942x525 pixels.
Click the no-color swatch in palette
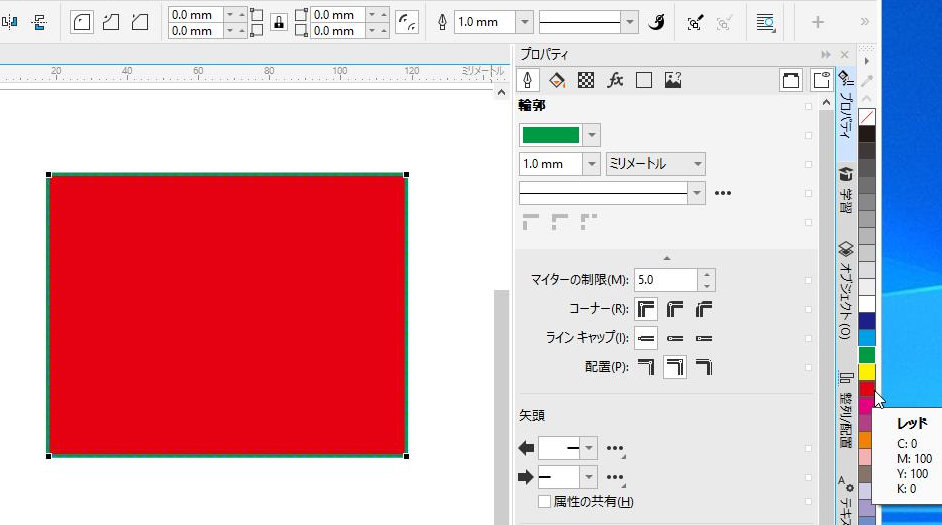click(867, 117)
